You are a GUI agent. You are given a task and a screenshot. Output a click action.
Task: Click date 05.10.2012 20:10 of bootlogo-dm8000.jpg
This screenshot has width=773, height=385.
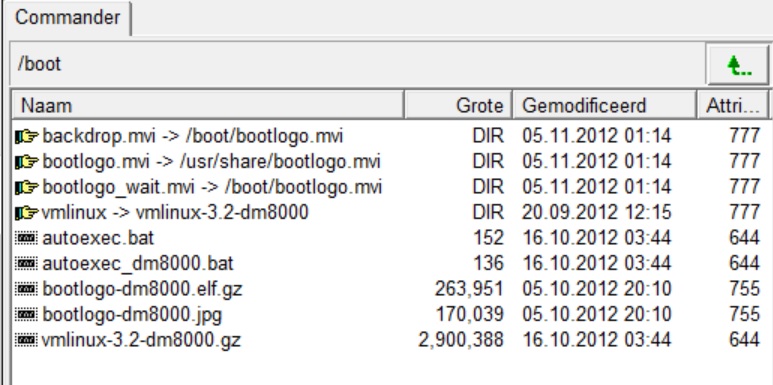pyautogui.click(x=597, y=315)
